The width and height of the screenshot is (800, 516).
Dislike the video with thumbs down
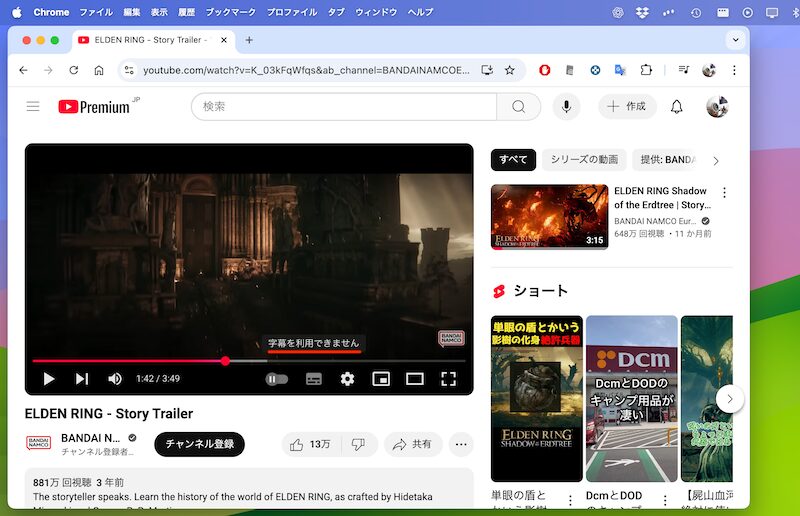coord(359,445)
